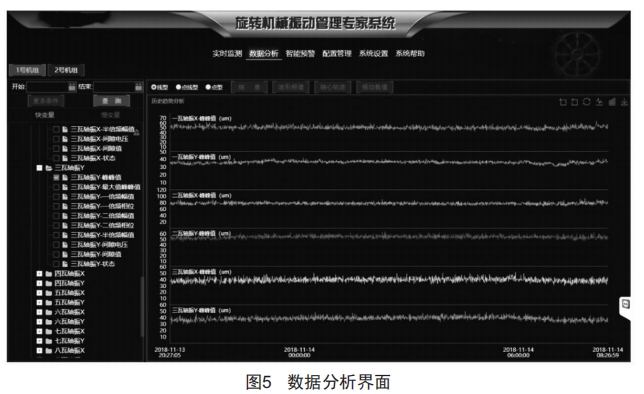Click the circular refresh icon above the chart
This screenshot has width=644, height=394.
pyautogui.click(x=586, y=101)
